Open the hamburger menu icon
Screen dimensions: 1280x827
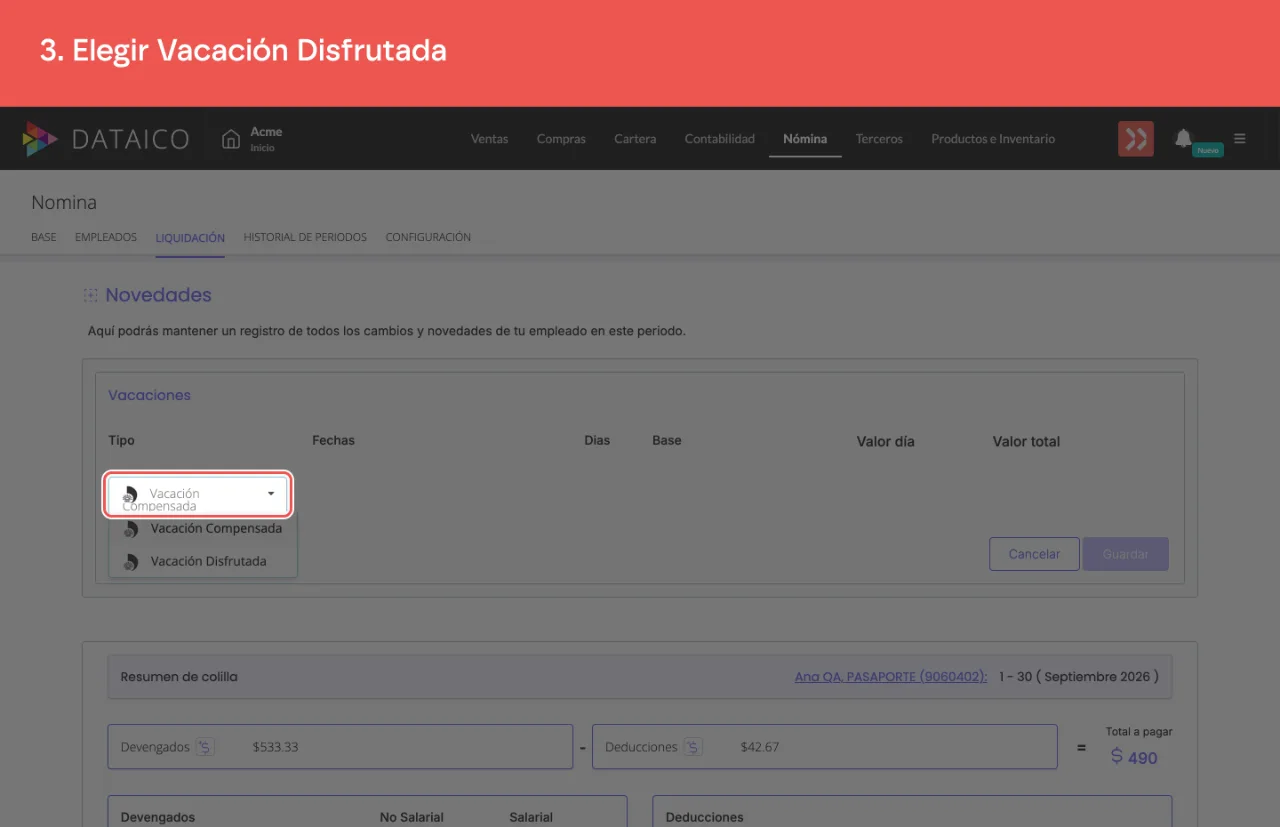[x=1240, y=139]
